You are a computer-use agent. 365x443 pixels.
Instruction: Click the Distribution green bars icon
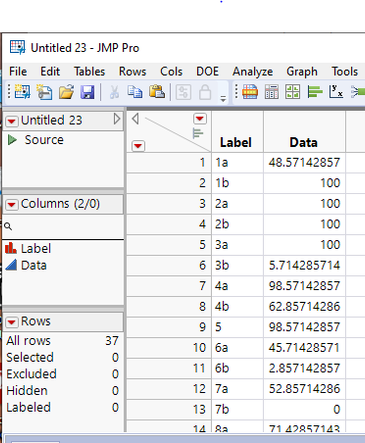[x=315, y=92]
